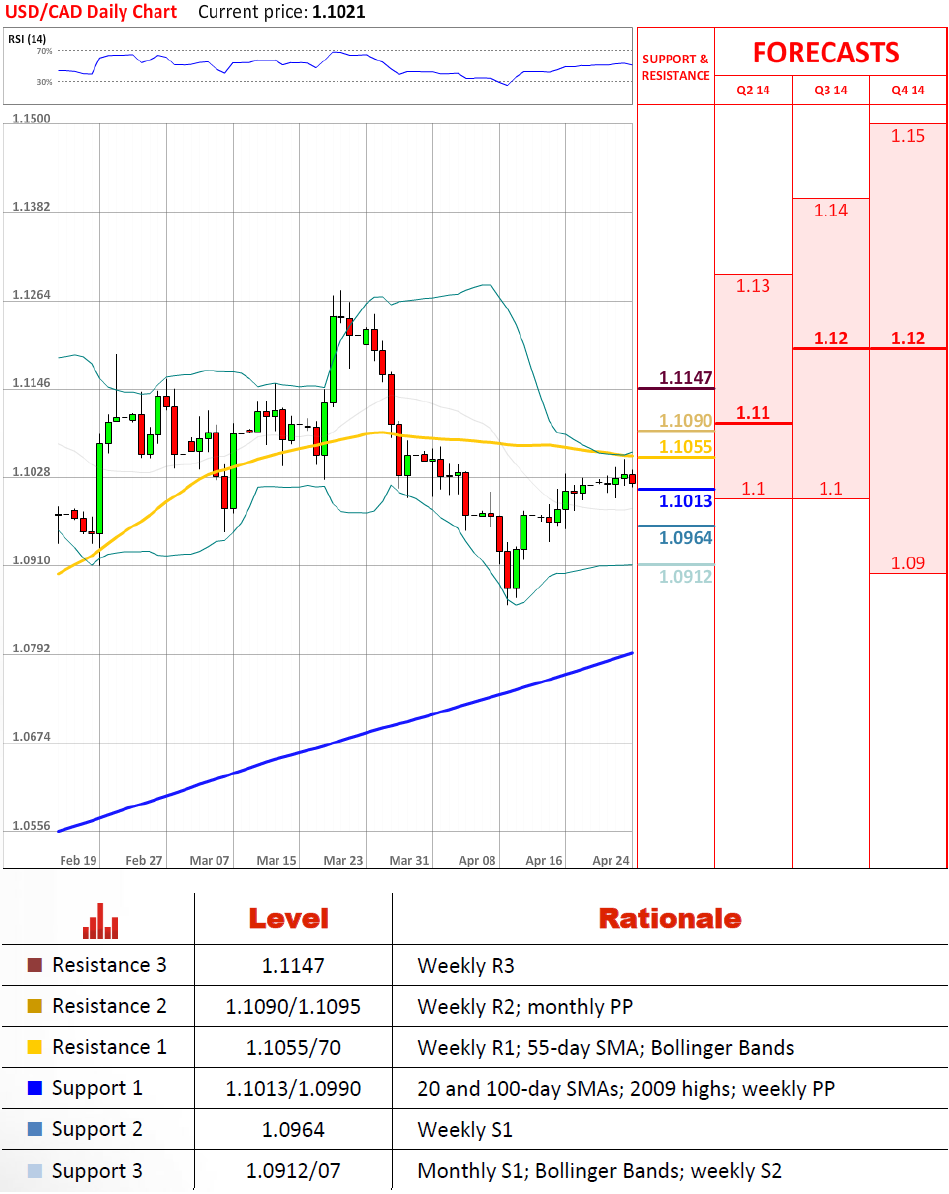Click the 'Feb 19' date axis label
The width and height of the screenshot is (949, 1194).
point(78,860)
